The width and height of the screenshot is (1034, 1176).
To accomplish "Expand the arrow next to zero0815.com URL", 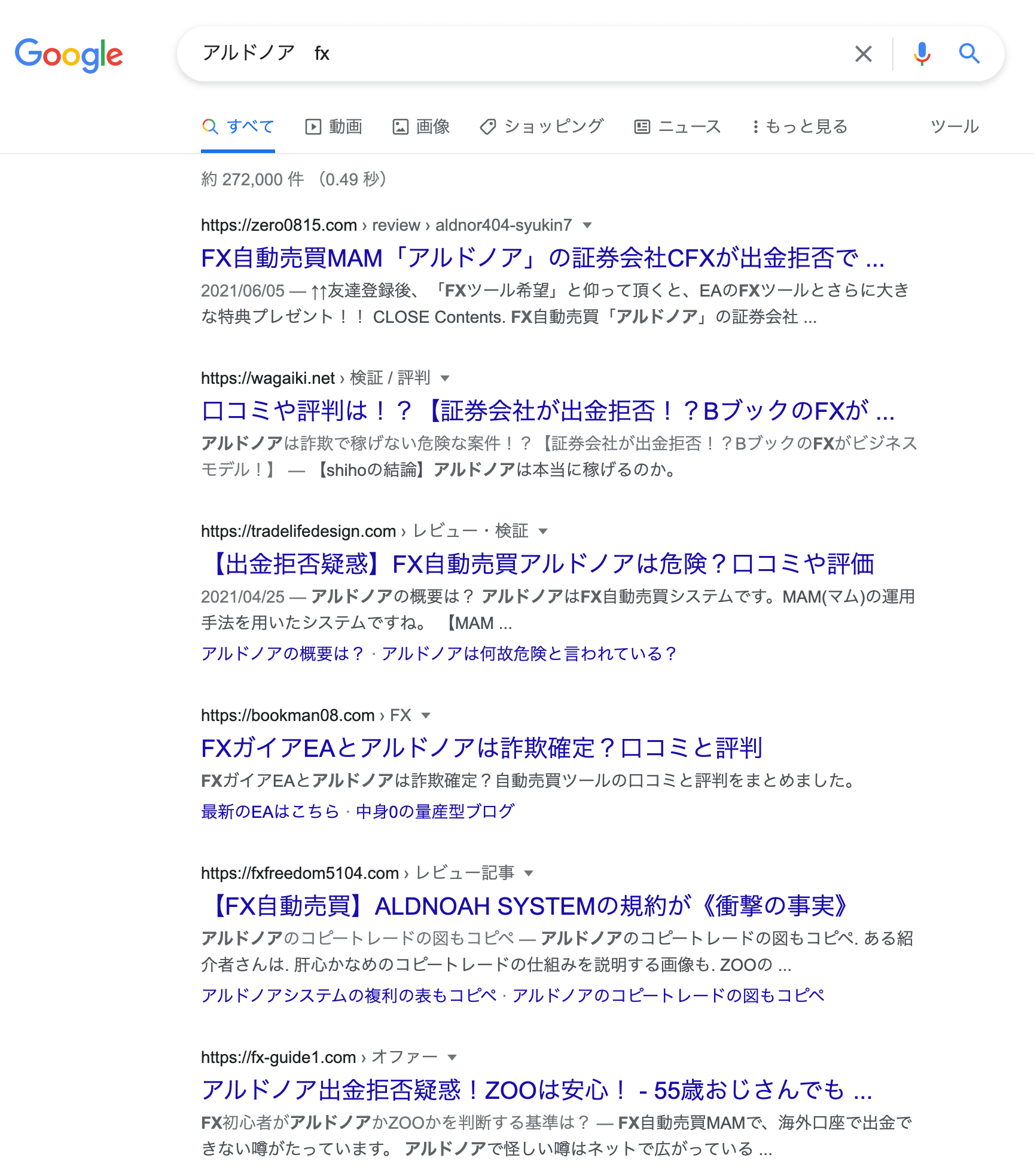I will [587, 225].
